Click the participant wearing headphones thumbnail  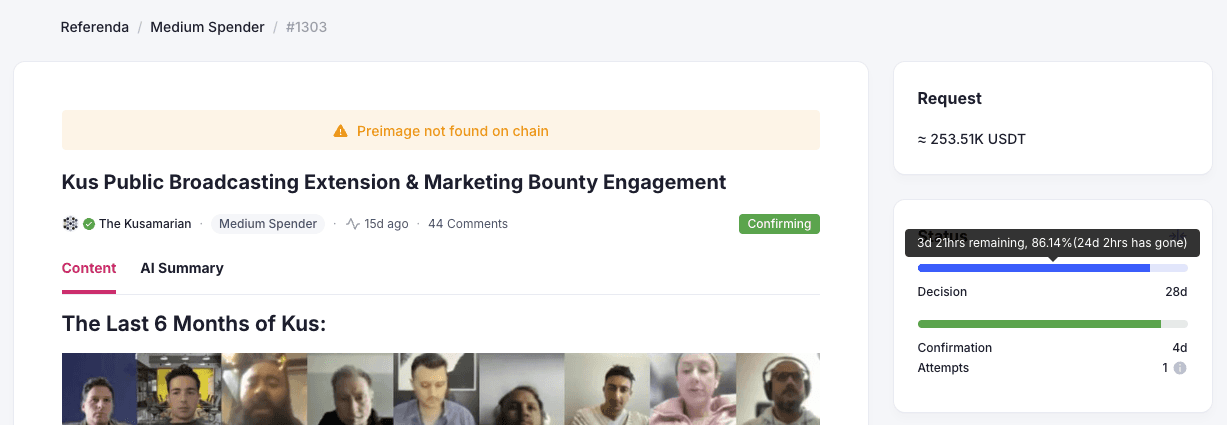(777, 389)
